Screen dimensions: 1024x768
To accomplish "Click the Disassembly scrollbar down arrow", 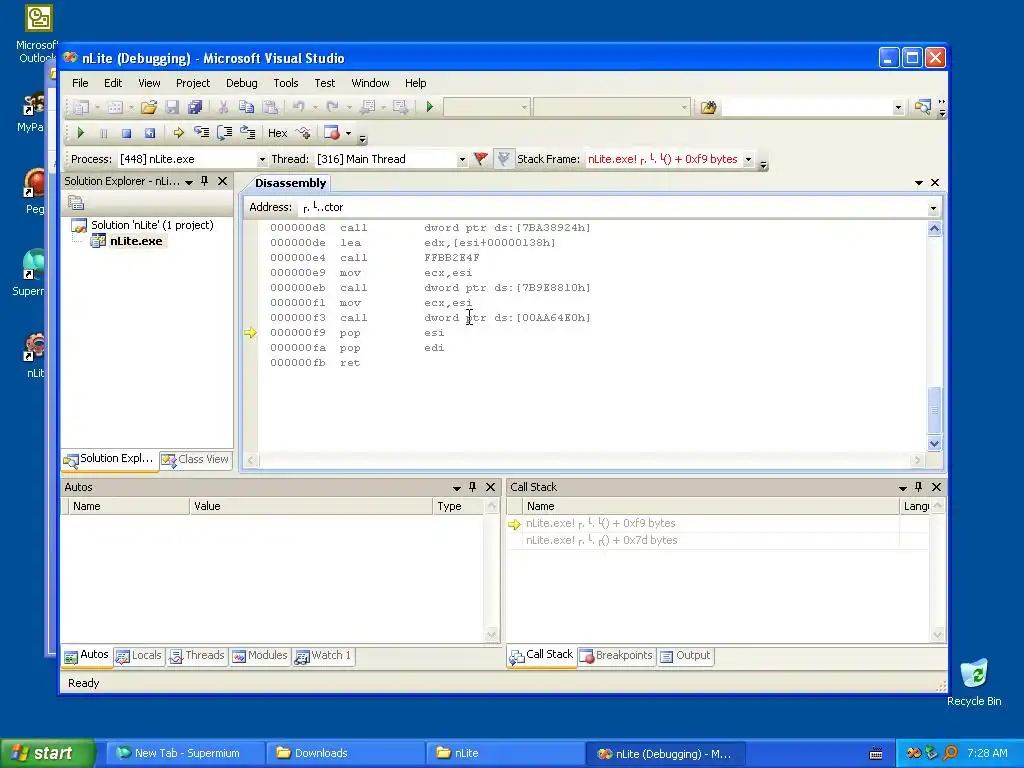I will click(x=934, y=443).
